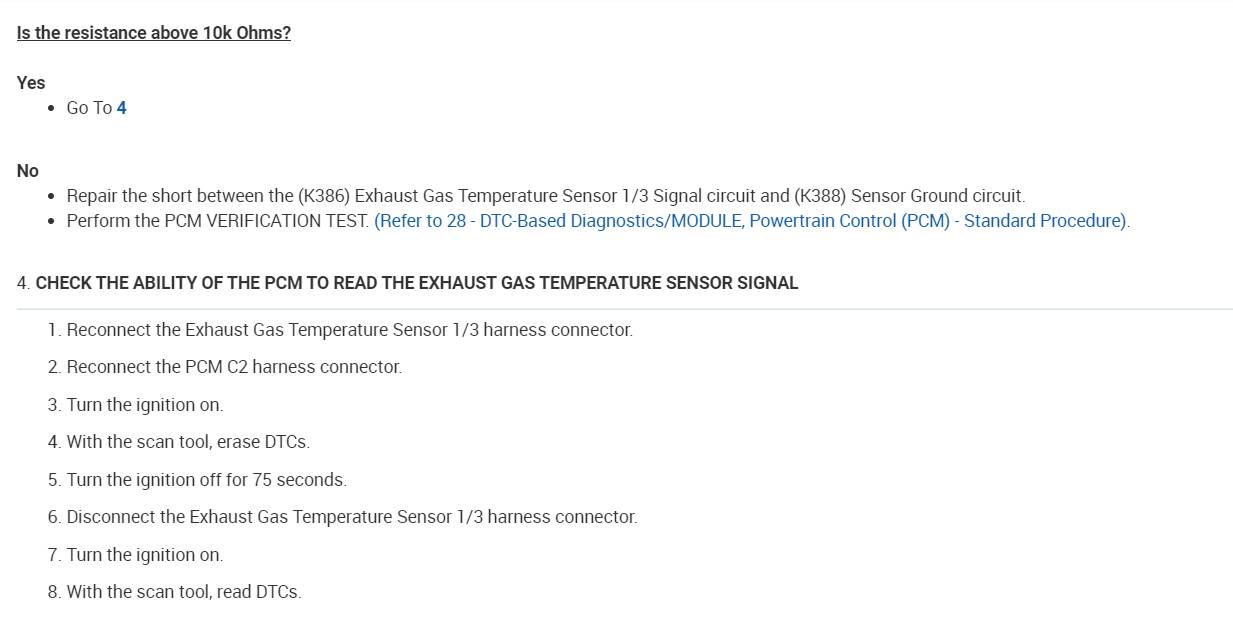This screenshot has width=1233, height=628.
Task: Click the bold "Yes" answer label
Action: click(x=31, y=83)
